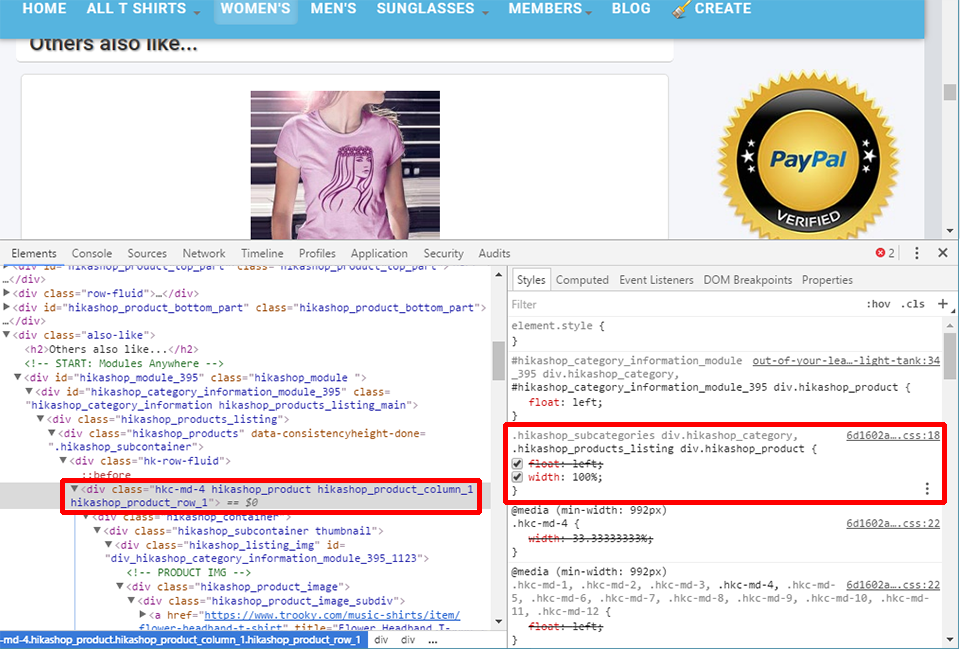
Task: Click the paintbrush icon beside CREATE
Action: tap(681, 9)
